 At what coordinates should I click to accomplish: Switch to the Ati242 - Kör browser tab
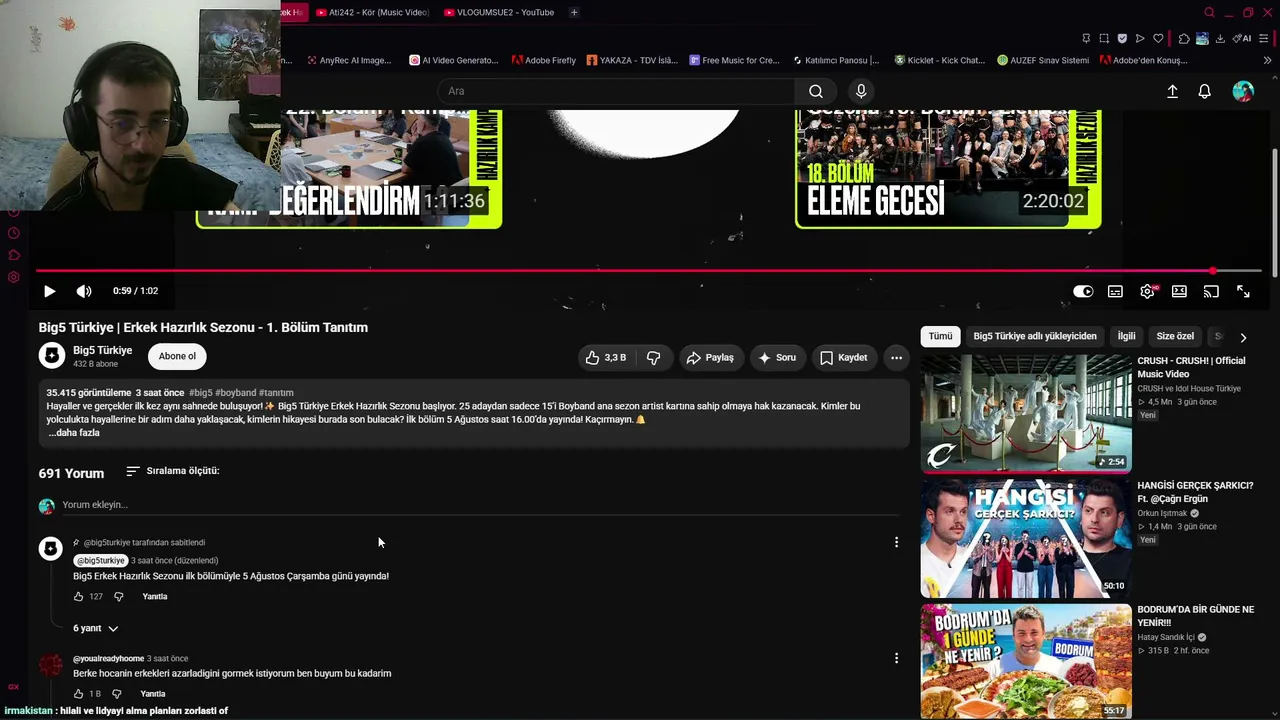pos(372,12)
